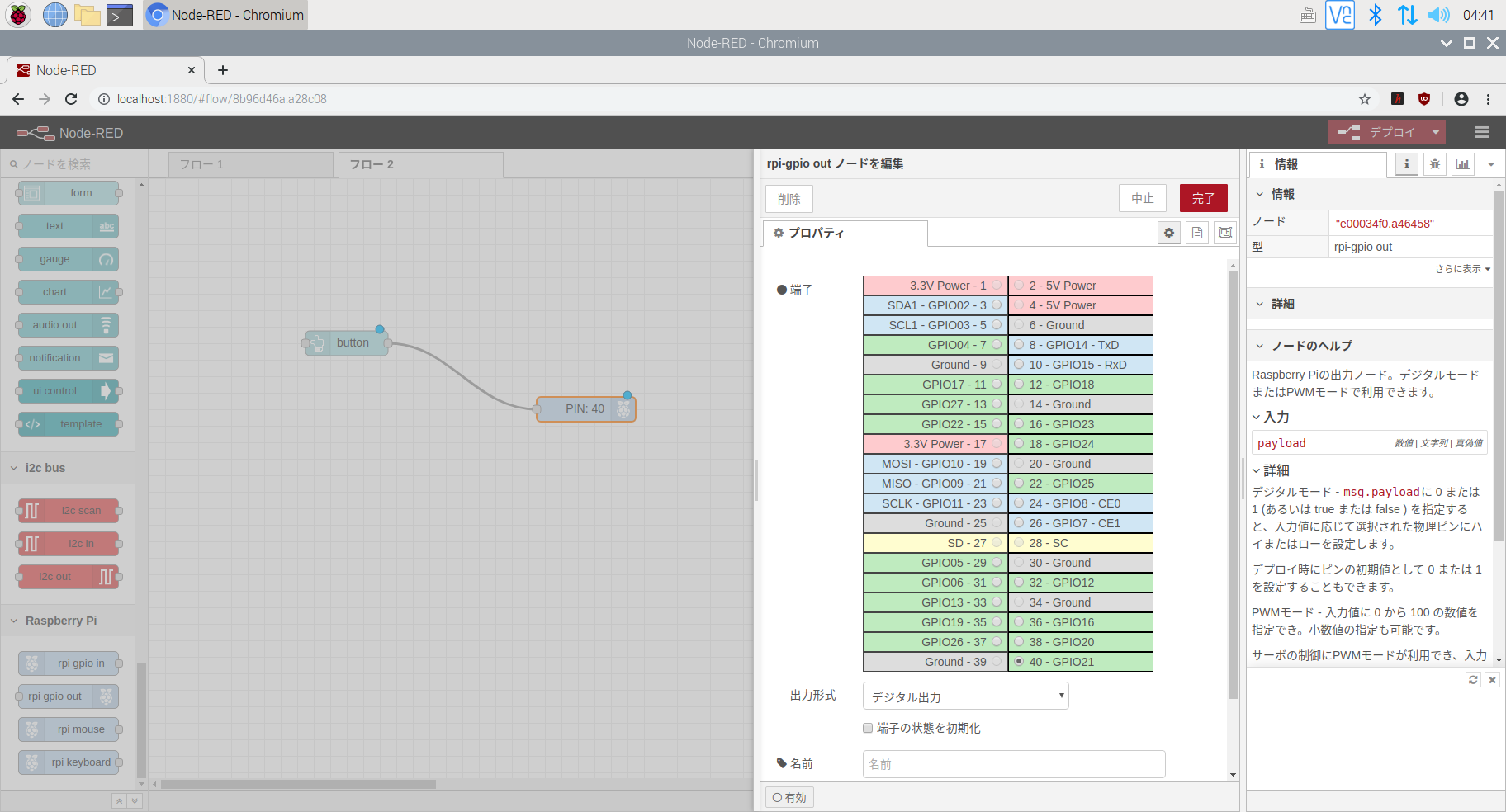Select pin GPIO05 - 29 radio button

pos(997,563)
